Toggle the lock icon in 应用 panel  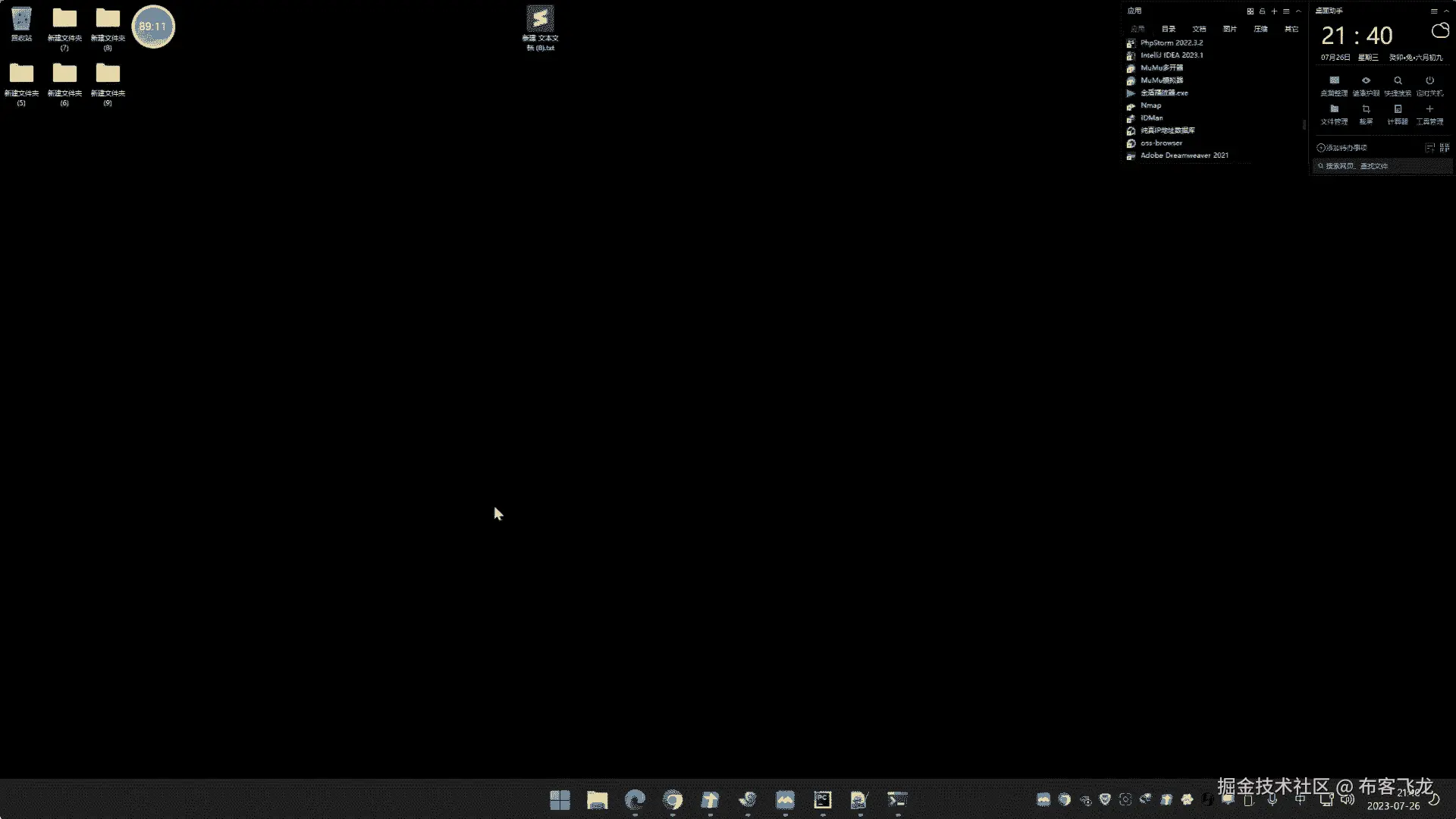coord(1262,11)
